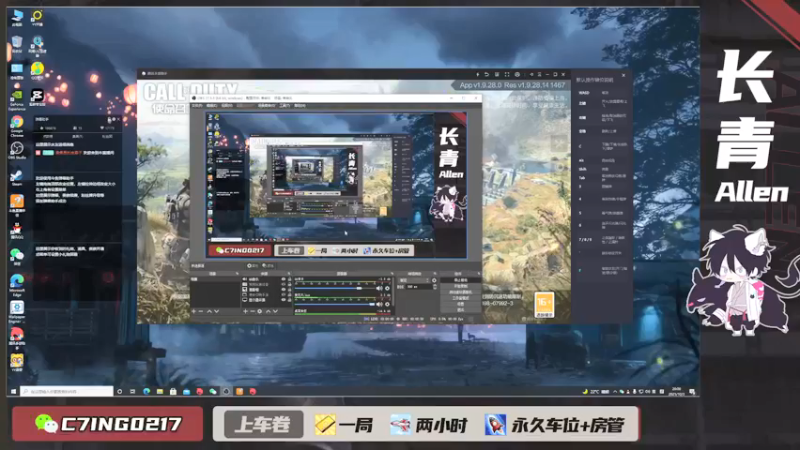
Task: Click the second mixer channel volume slider handle
Action: point(372,304)
